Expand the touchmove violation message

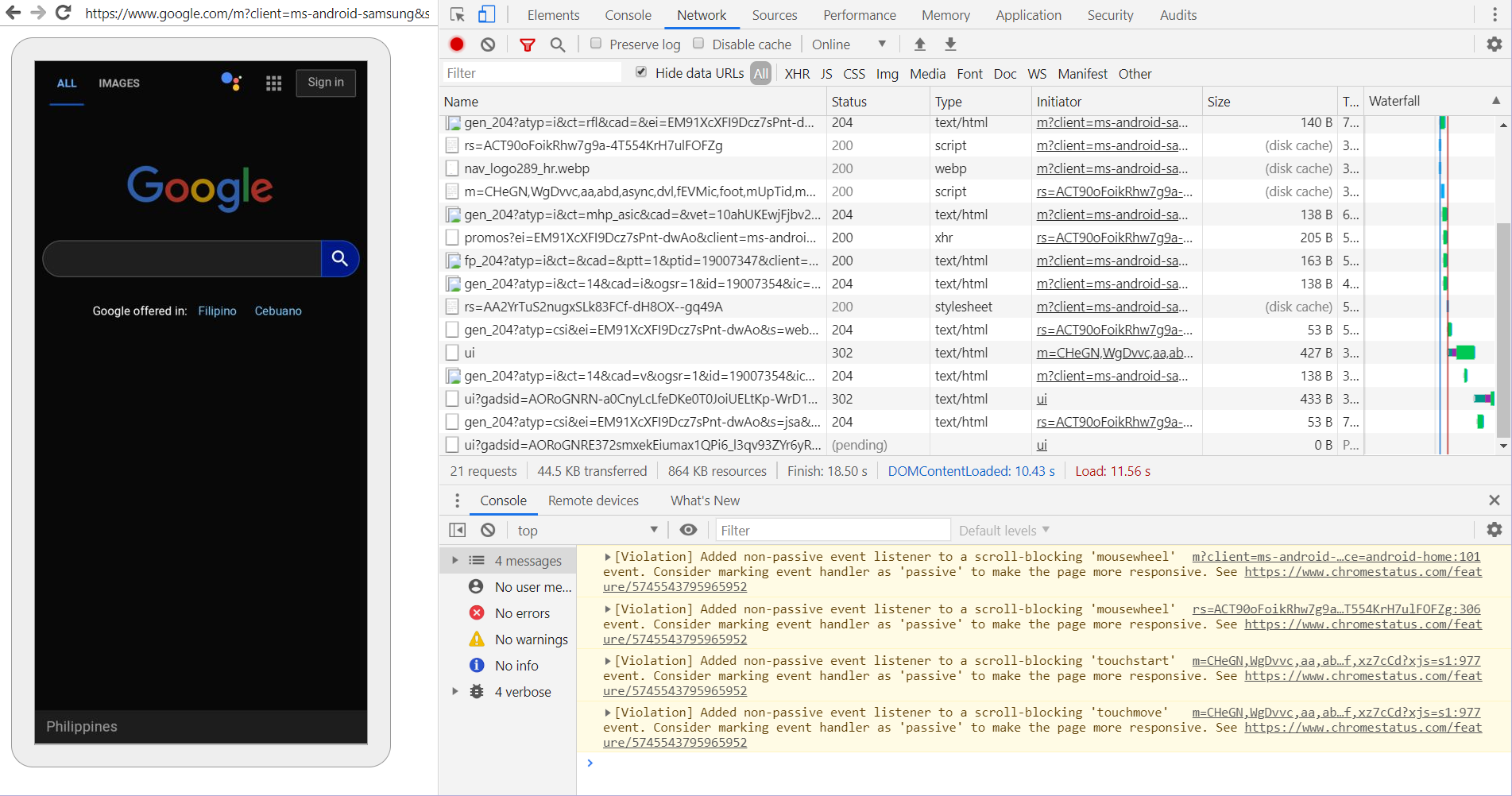tap(608, 713)
